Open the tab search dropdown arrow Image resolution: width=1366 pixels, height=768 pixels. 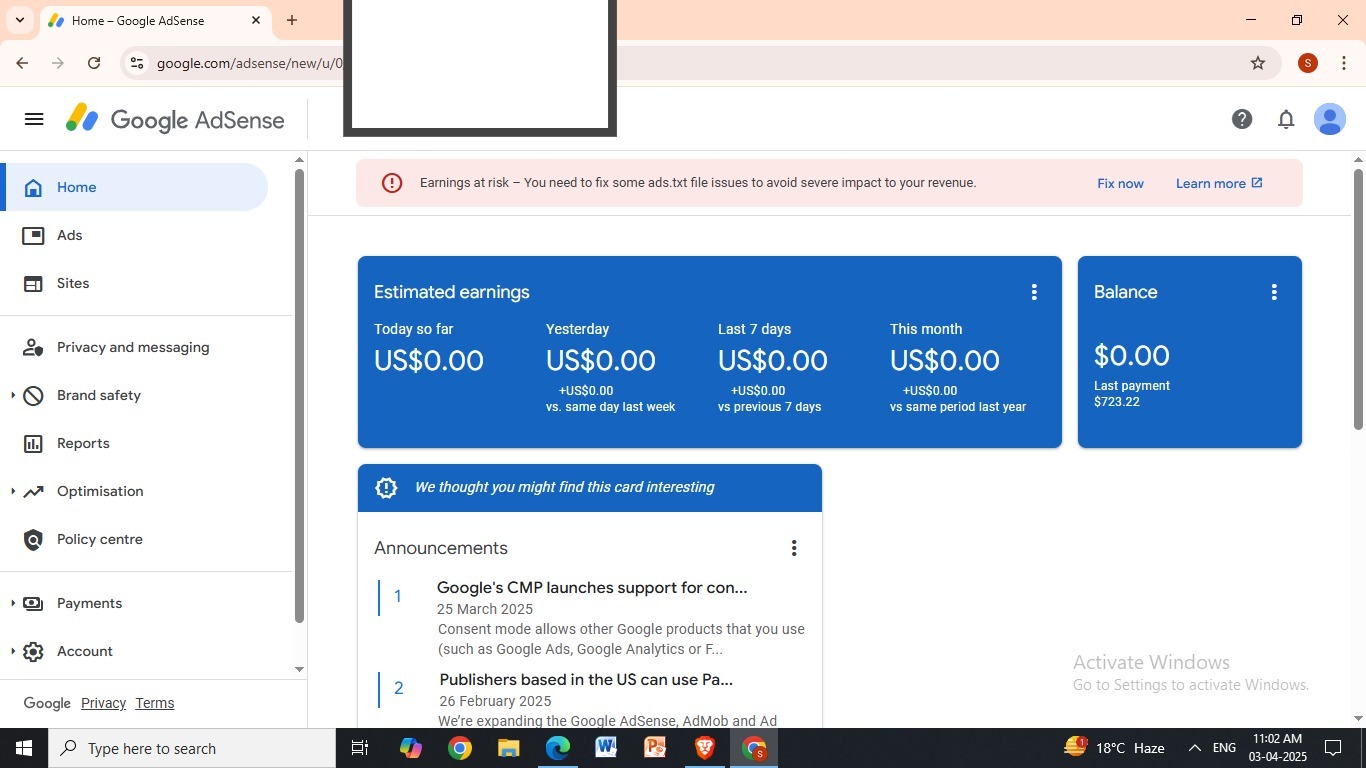pos(19,20)
